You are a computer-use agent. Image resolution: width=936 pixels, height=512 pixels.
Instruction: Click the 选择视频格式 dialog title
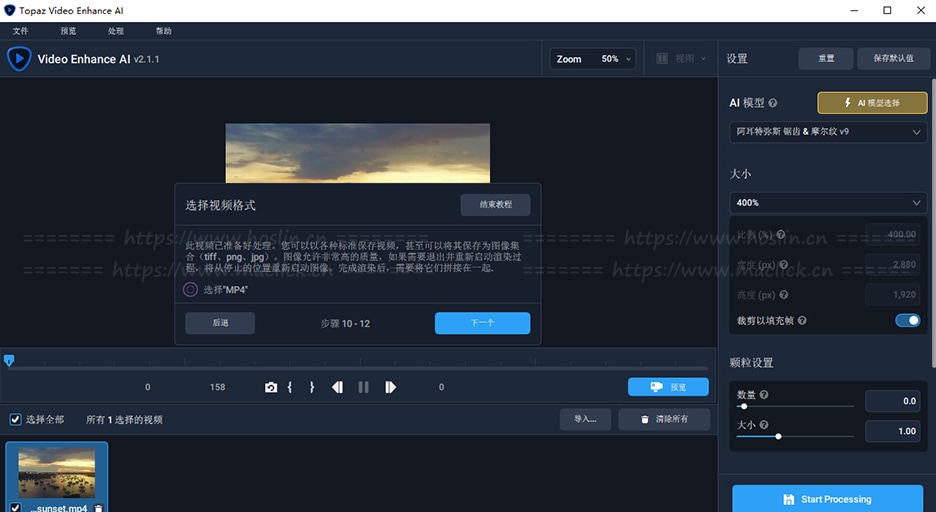(x=220, y=205)
